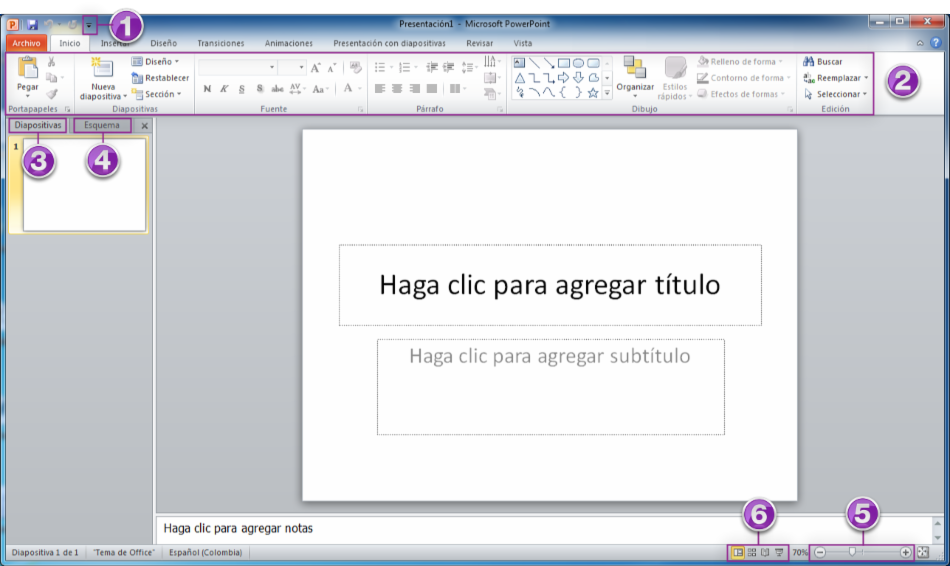Open Customize Quick Access Toolbar dropdown
Screen dimensions: 950x566
89,25
